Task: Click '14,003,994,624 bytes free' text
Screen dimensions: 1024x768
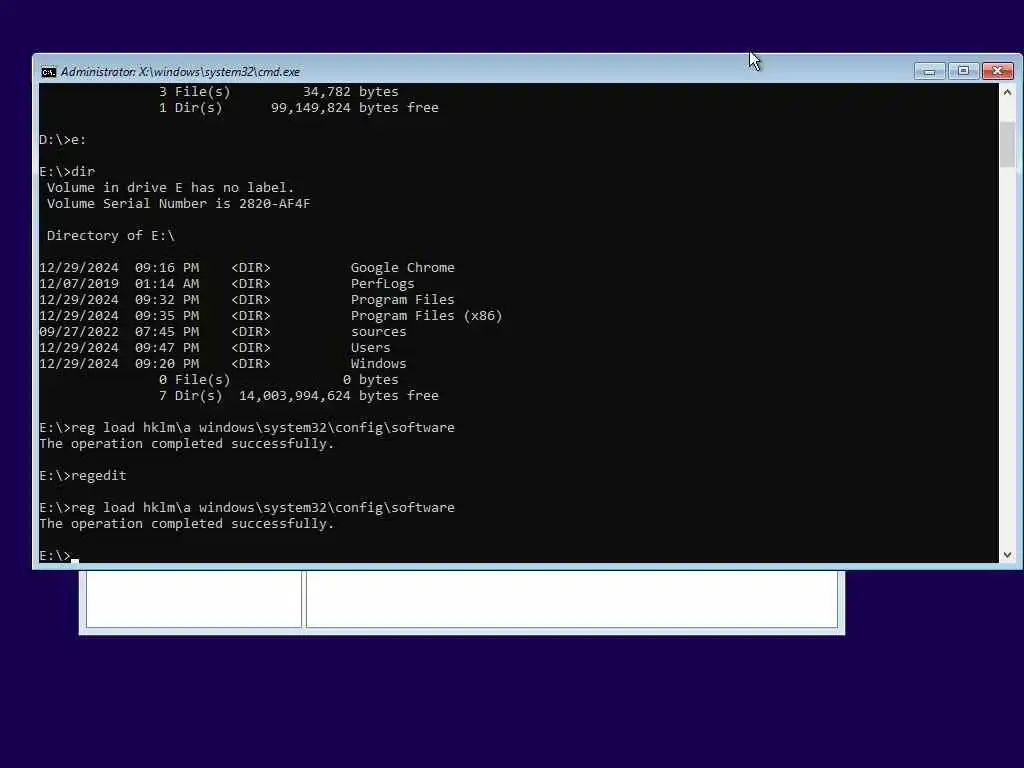Action: (338, 395)
